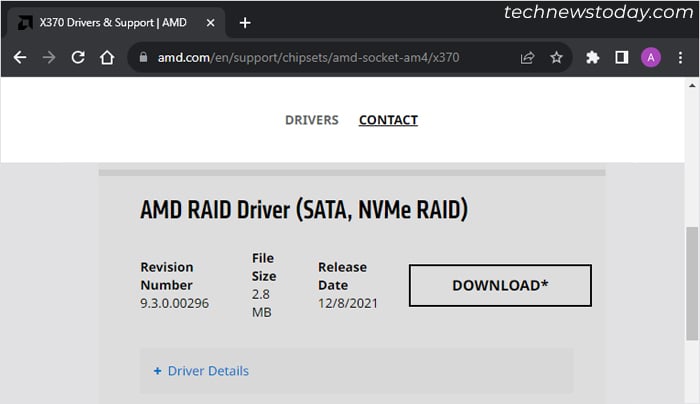This screenshot has height=404, width=700.
Task: Download the AMD RAID Driver
Action: [500, 285]
